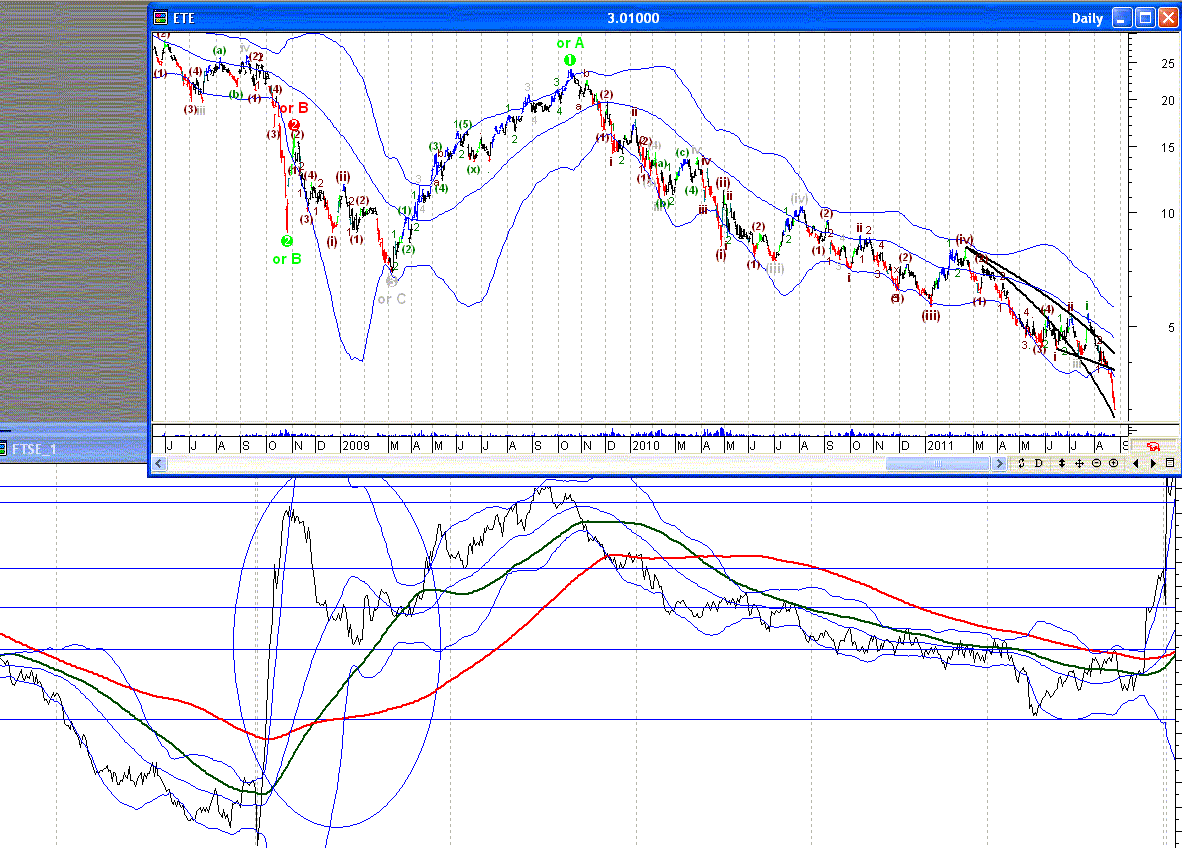This screenshot has height=848, width=1182.
Task: Step chart forward with right triangle
Action: (x=1153, y=463)
